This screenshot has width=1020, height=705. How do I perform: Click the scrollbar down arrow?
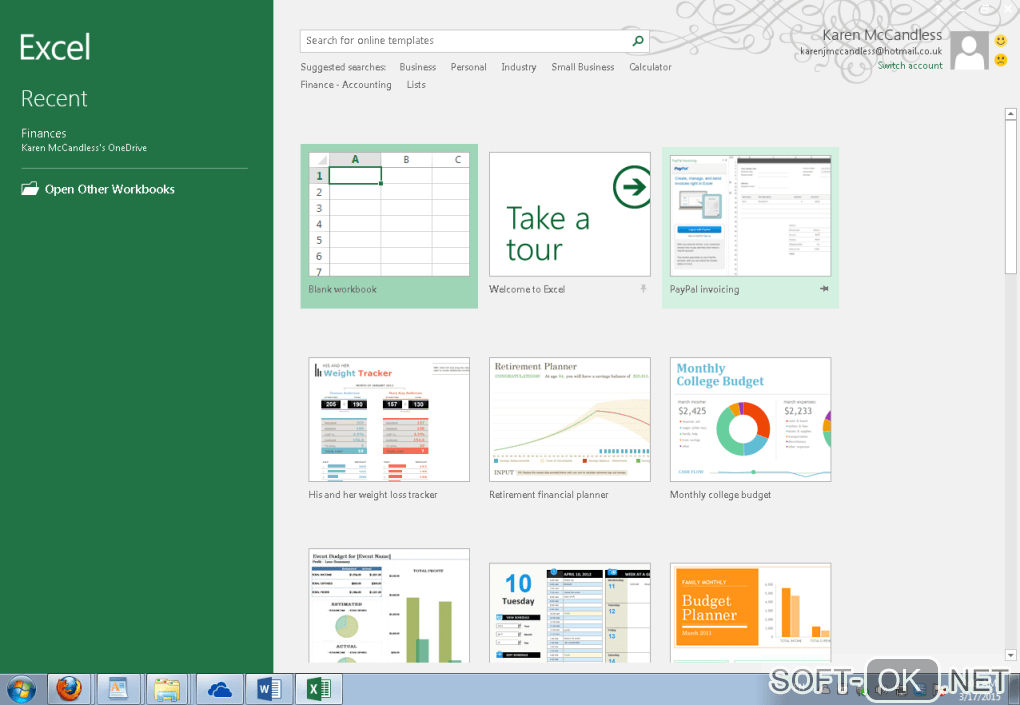(x=1010, y=655)
